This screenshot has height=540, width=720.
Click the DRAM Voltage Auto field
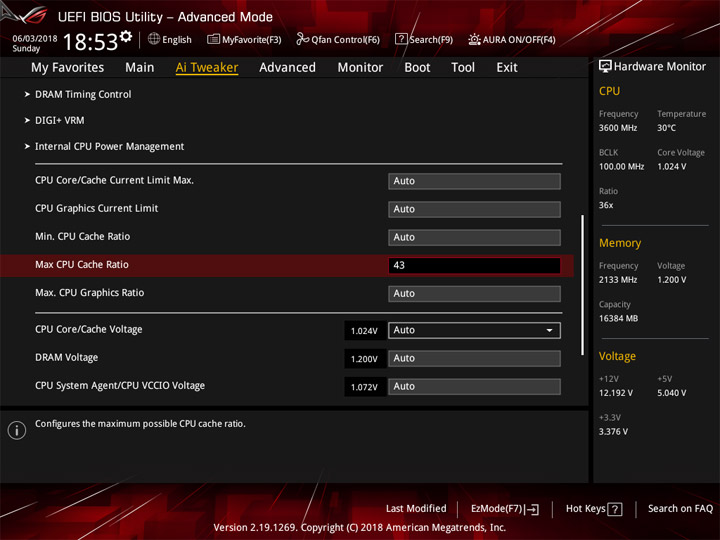474,359
